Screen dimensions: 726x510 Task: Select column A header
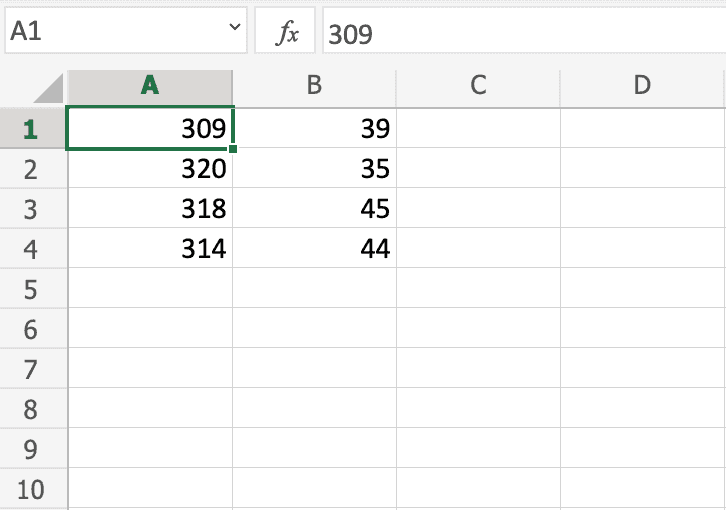pyautogui.click(x=150, y=86)
